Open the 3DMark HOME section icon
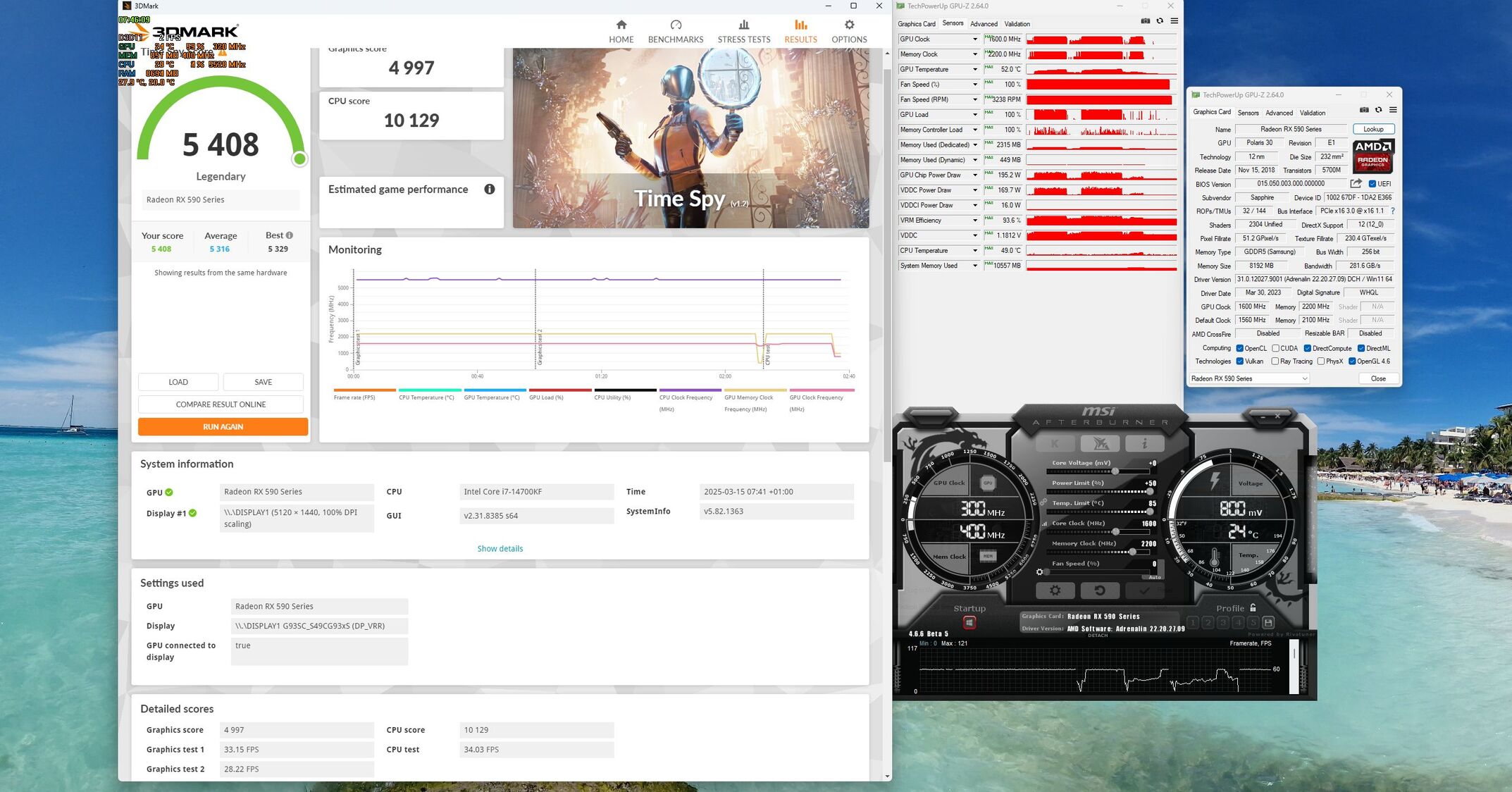Viewport: 1512px width, 792px height. pyautogui.click(x=621, y=25)
